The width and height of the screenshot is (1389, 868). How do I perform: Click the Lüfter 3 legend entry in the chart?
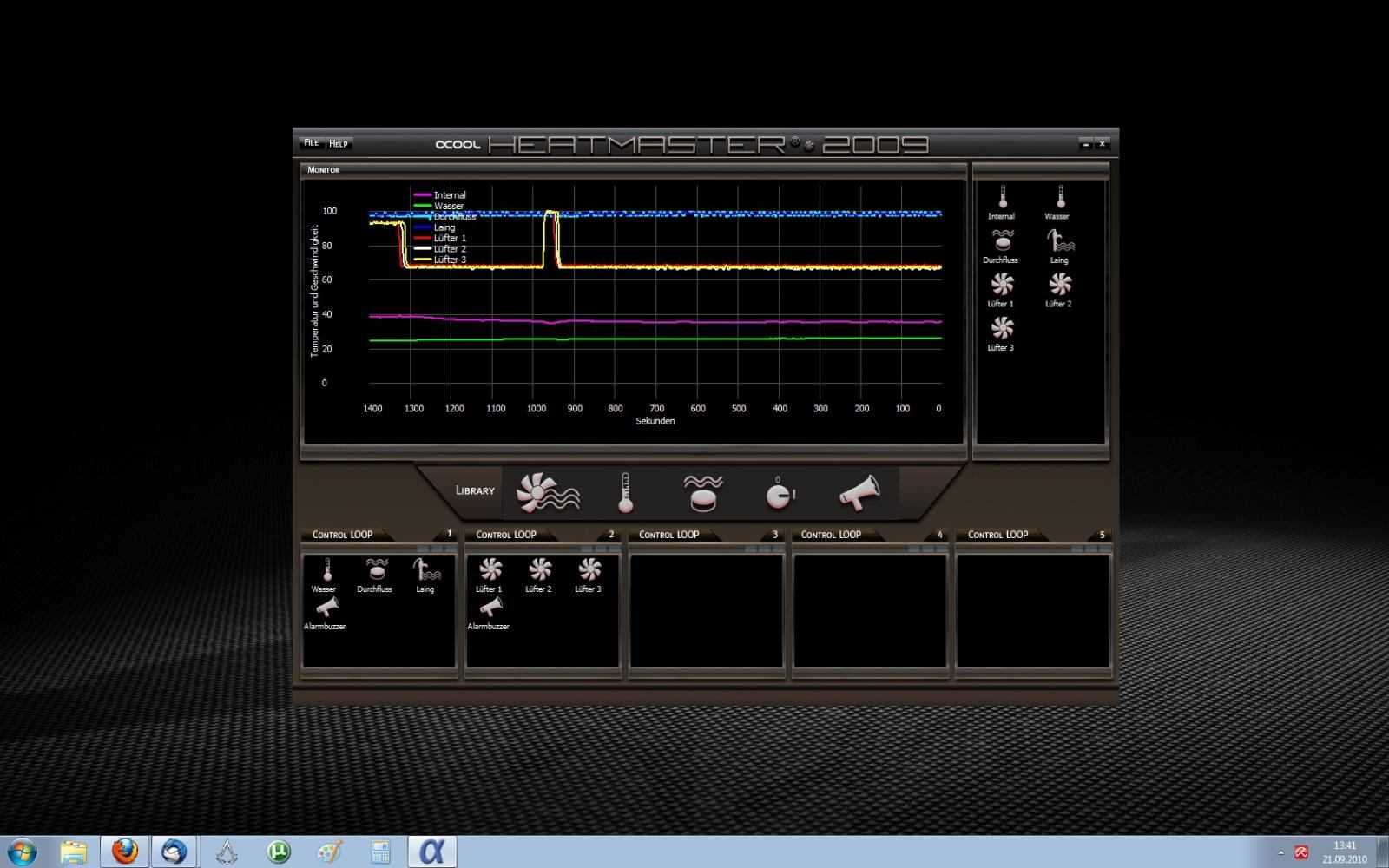[440, 260]
